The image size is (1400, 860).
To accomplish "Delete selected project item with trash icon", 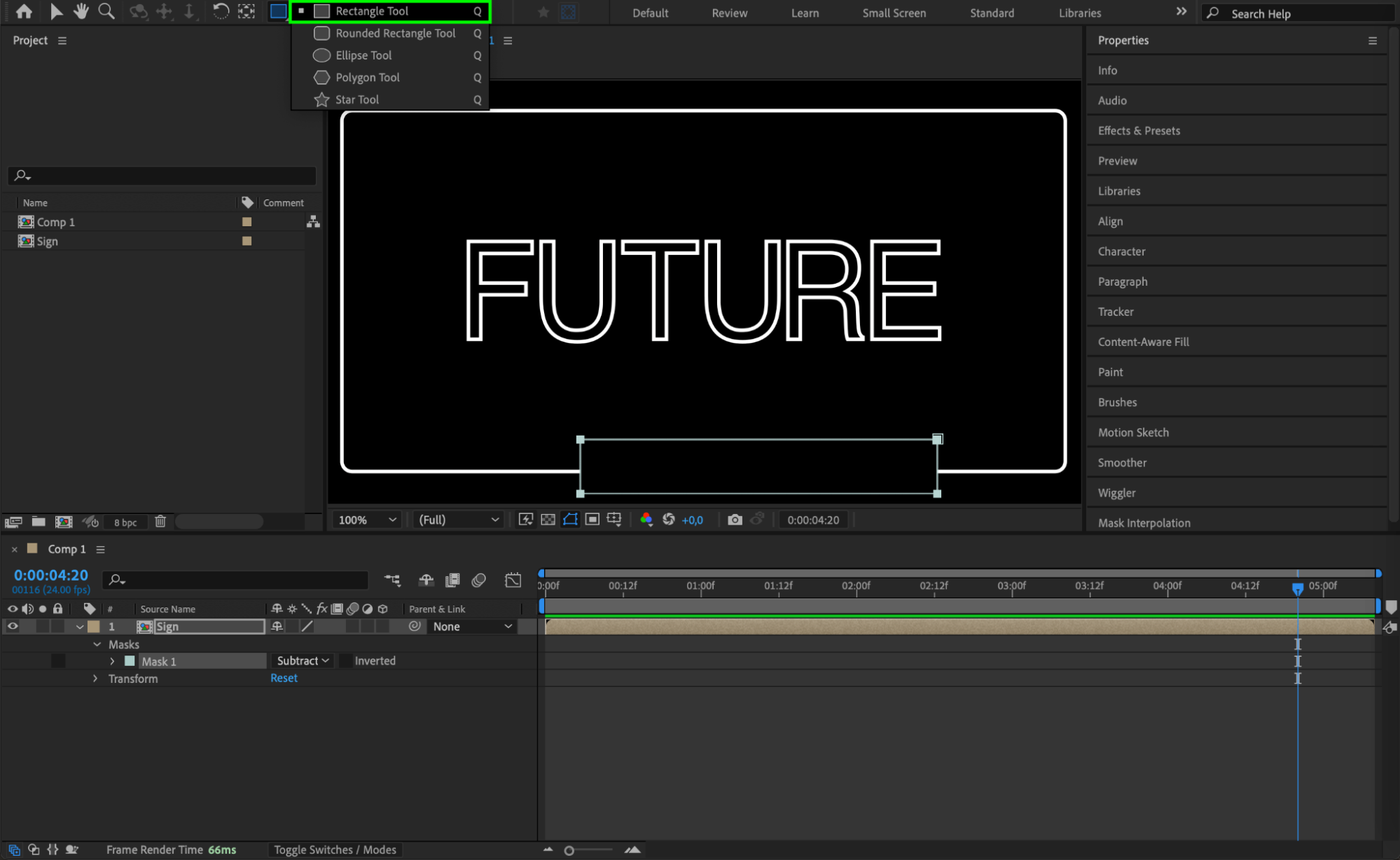I will tap(160, 521).
